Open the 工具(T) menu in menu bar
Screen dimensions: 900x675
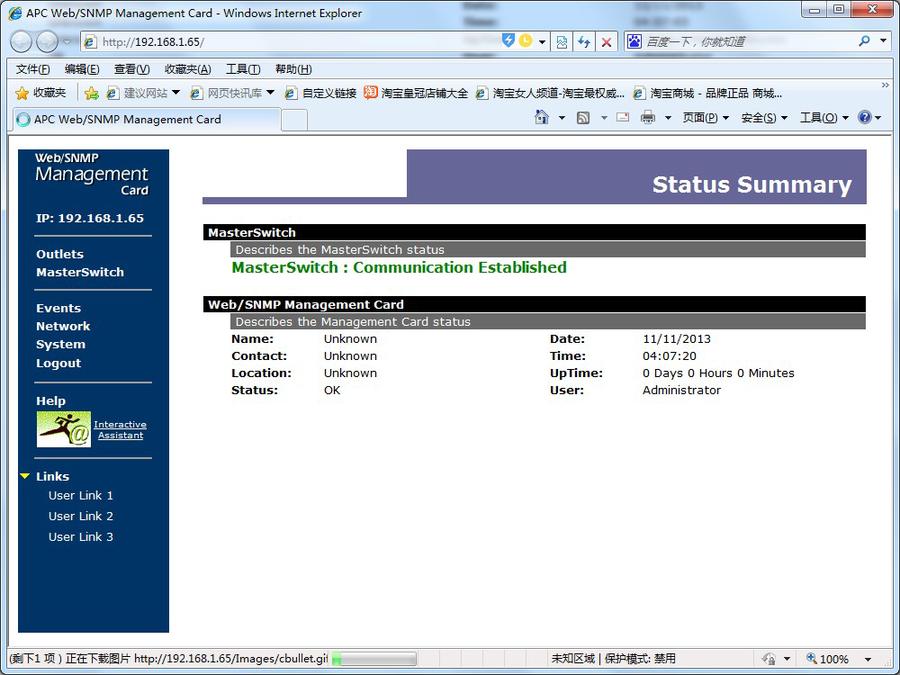242,69
